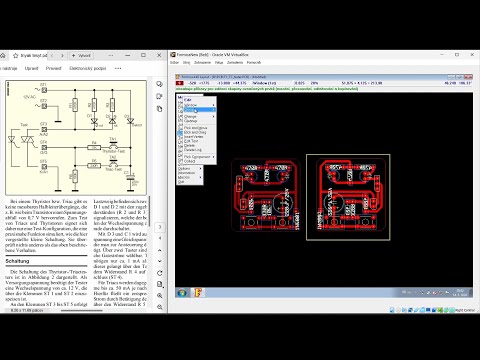The image size is (480, 360).
Task: Click the Formica taskbar icon in VM
Action: point(198,293)
